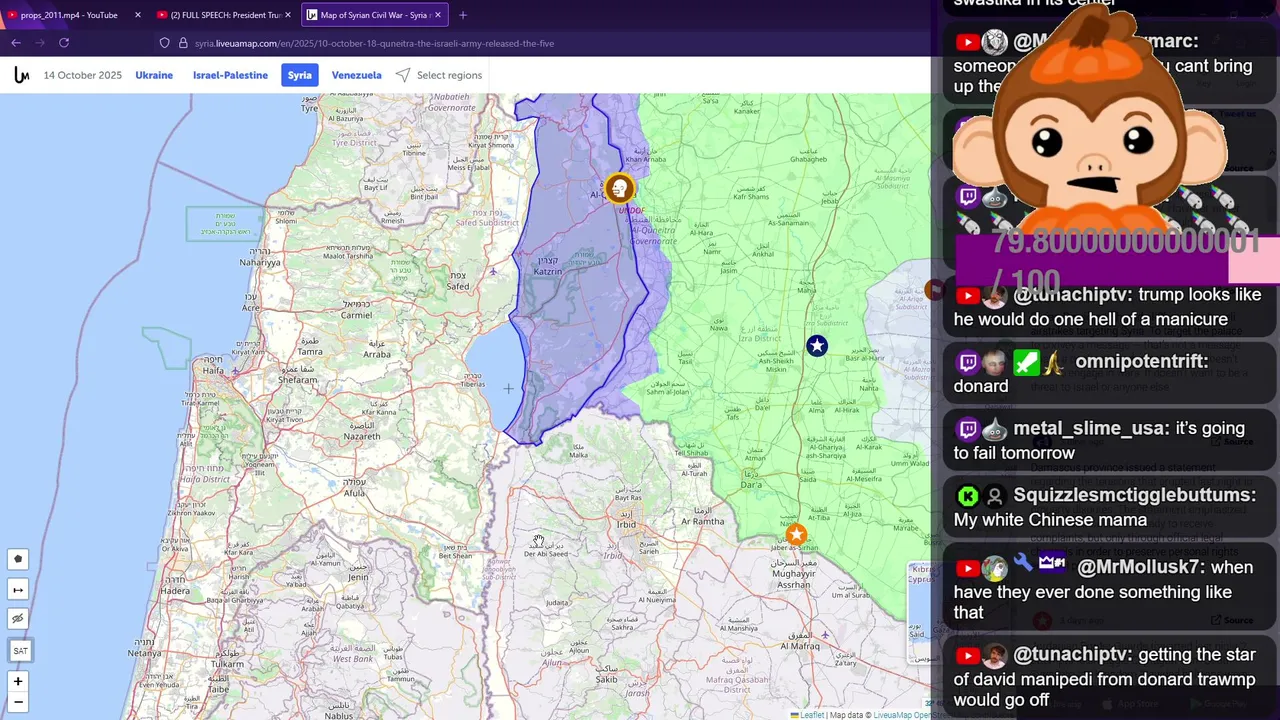Image resolution: width=1280 pixels, height=720 pixels.
Task: Toggle the SAT satellite map layer
Action: (20, 651)
